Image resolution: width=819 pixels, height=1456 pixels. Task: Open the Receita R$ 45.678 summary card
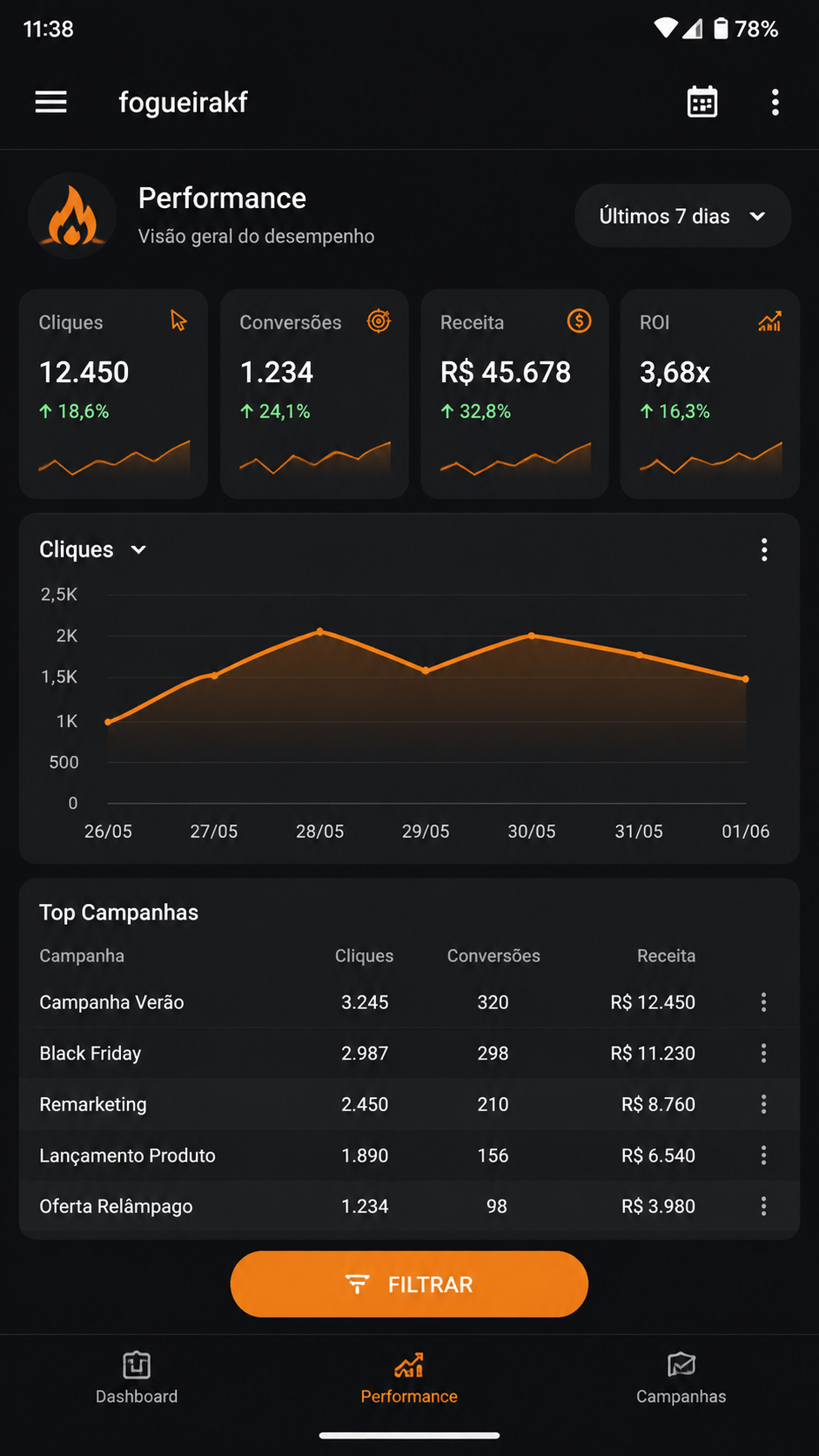[x=514, y=394]
